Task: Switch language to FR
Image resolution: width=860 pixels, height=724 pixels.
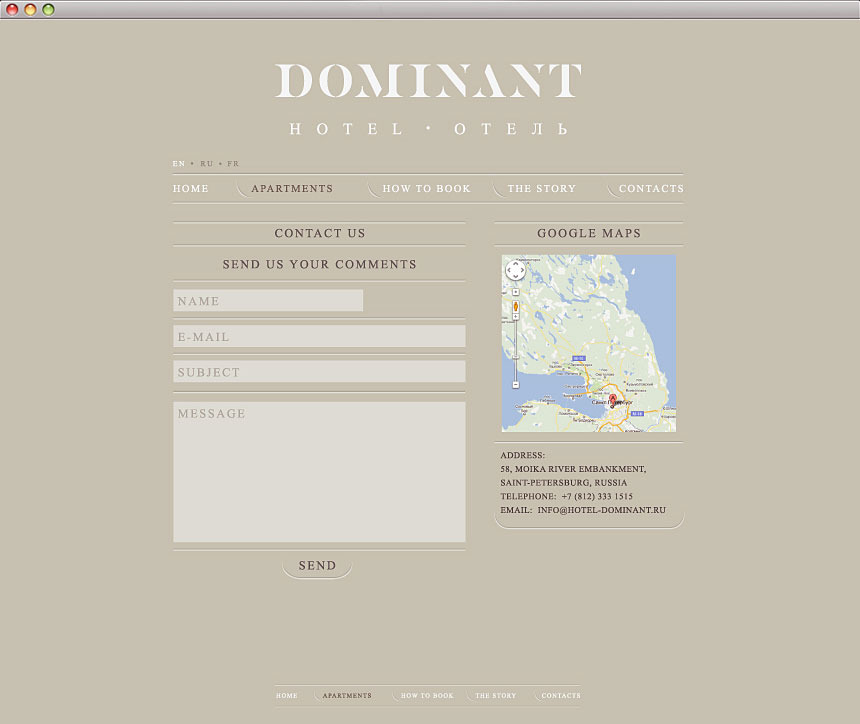Action: click(x=233, y=163)
